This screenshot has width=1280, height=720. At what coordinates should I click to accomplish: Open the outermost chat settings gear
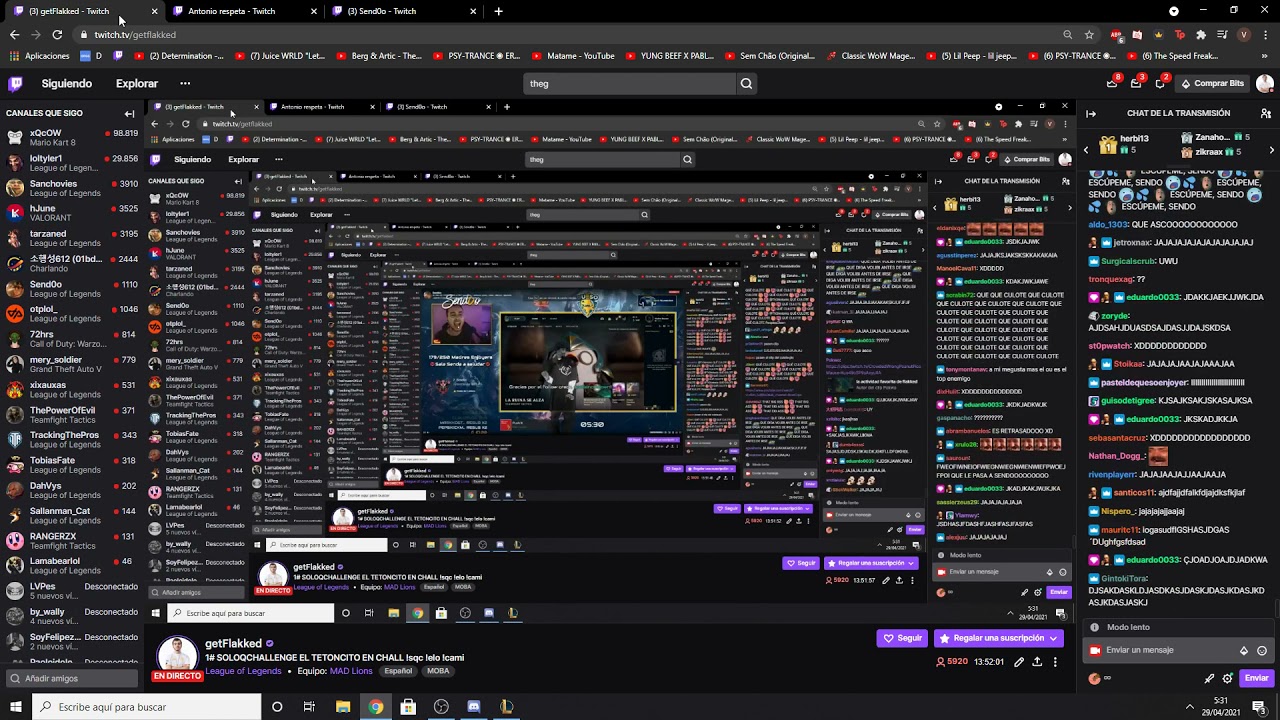point(1227,678)
